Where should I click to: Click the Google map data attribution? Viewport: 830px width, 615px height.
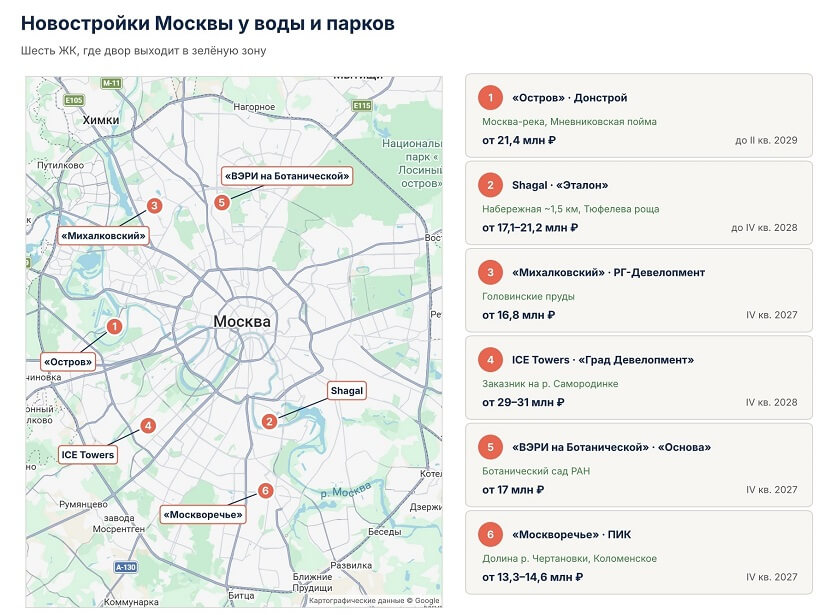[x=374, y=600]
